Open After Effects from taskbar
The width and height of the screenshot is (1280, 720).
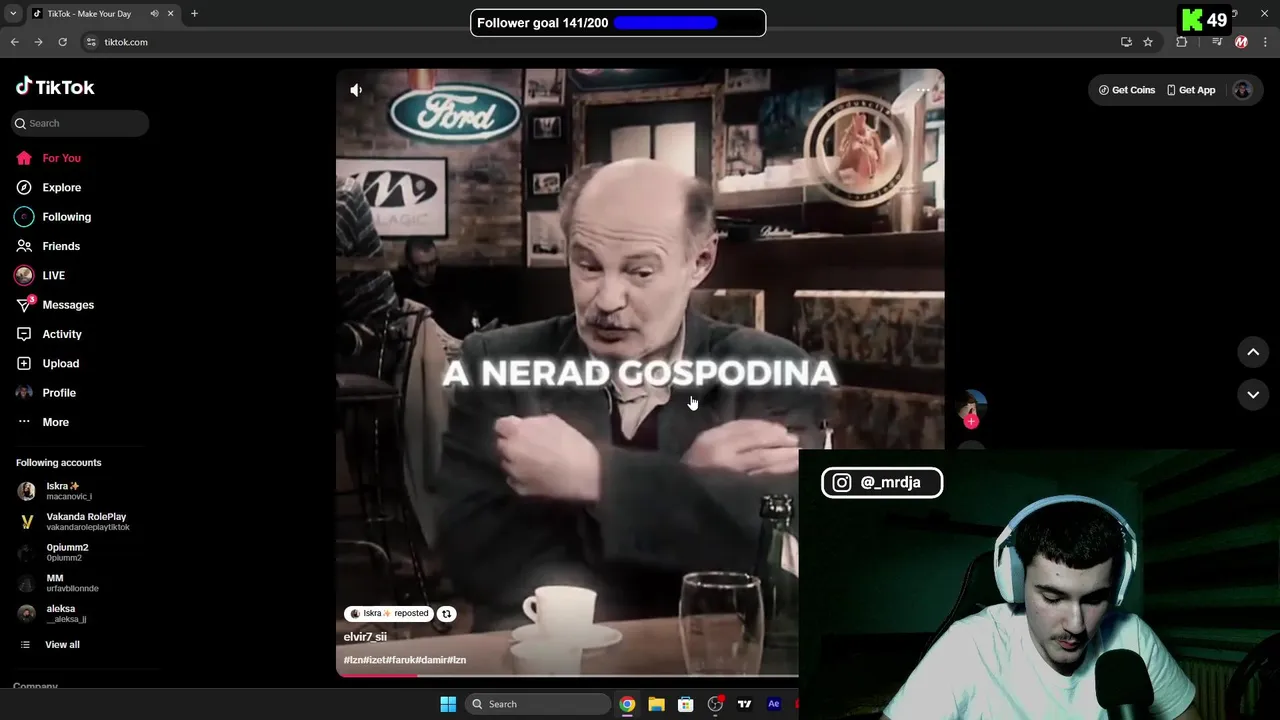(773, 704)
